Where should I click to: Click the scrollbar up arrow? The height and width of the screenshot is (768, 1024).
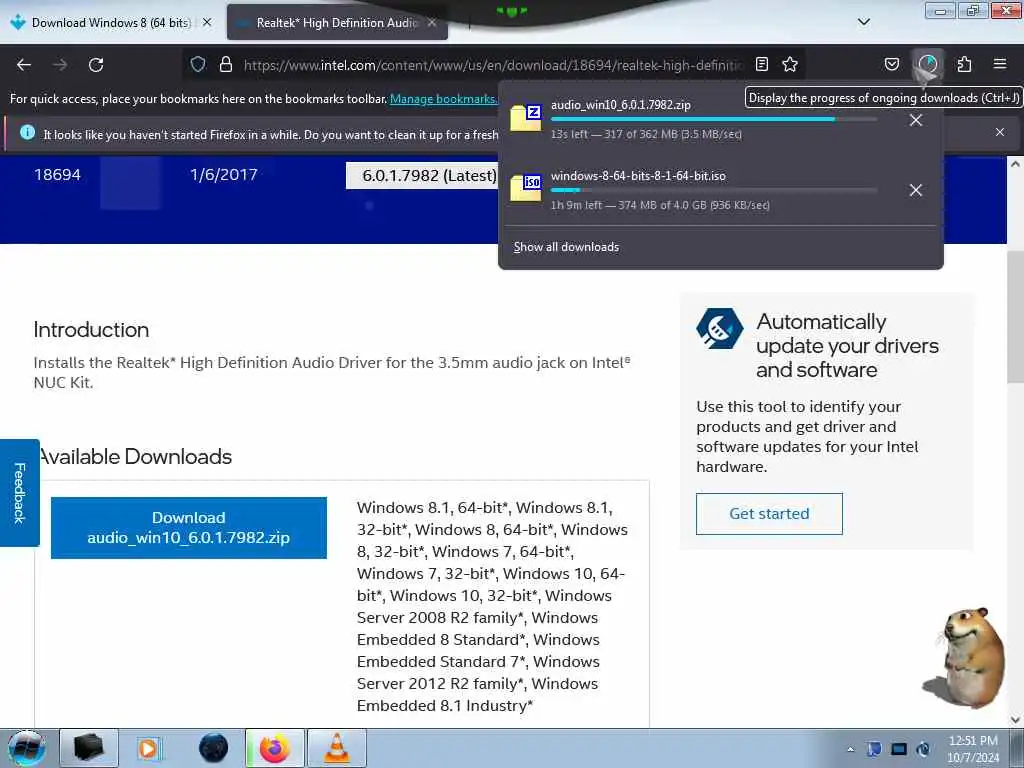(1015, 164)
